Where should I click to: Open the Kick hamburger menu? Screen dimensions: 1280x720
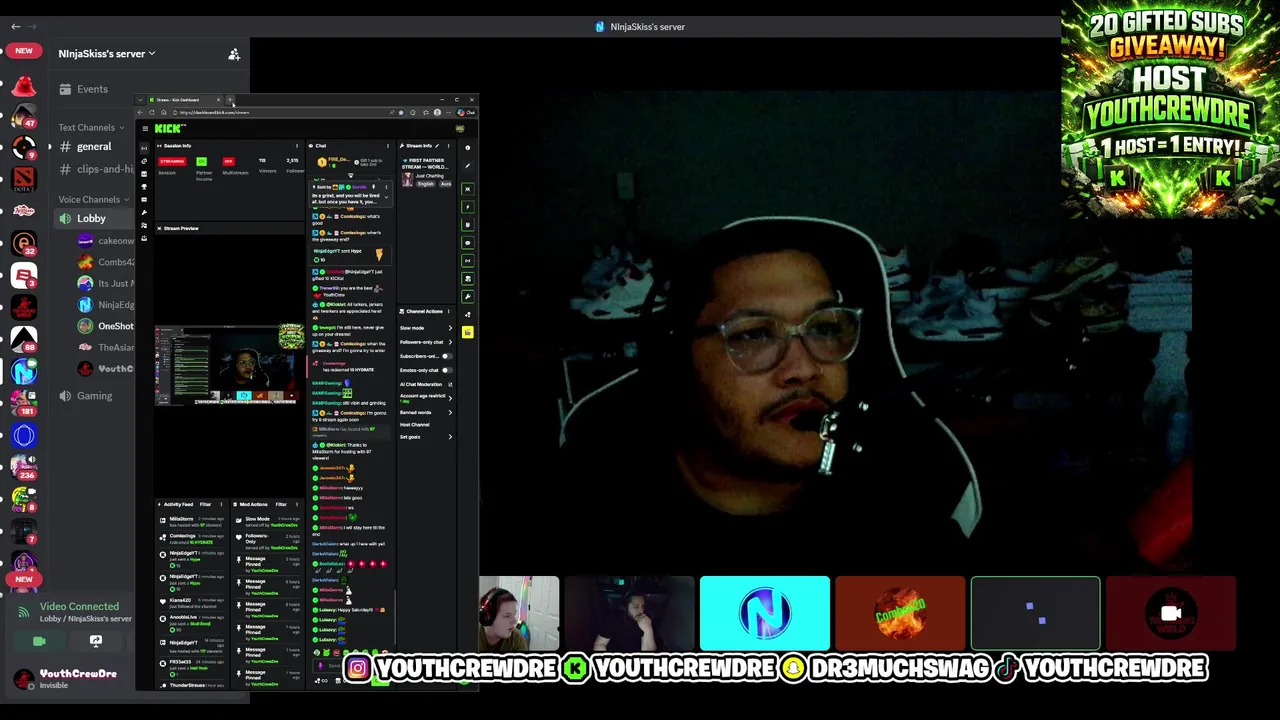145,128
